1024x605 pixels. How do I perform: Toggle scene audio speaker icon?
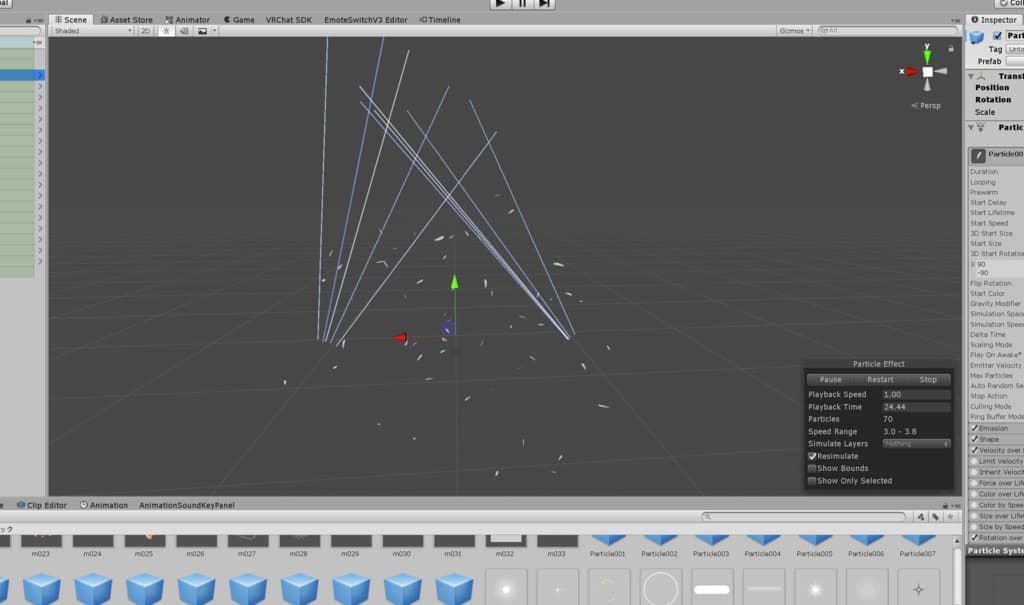184,31
